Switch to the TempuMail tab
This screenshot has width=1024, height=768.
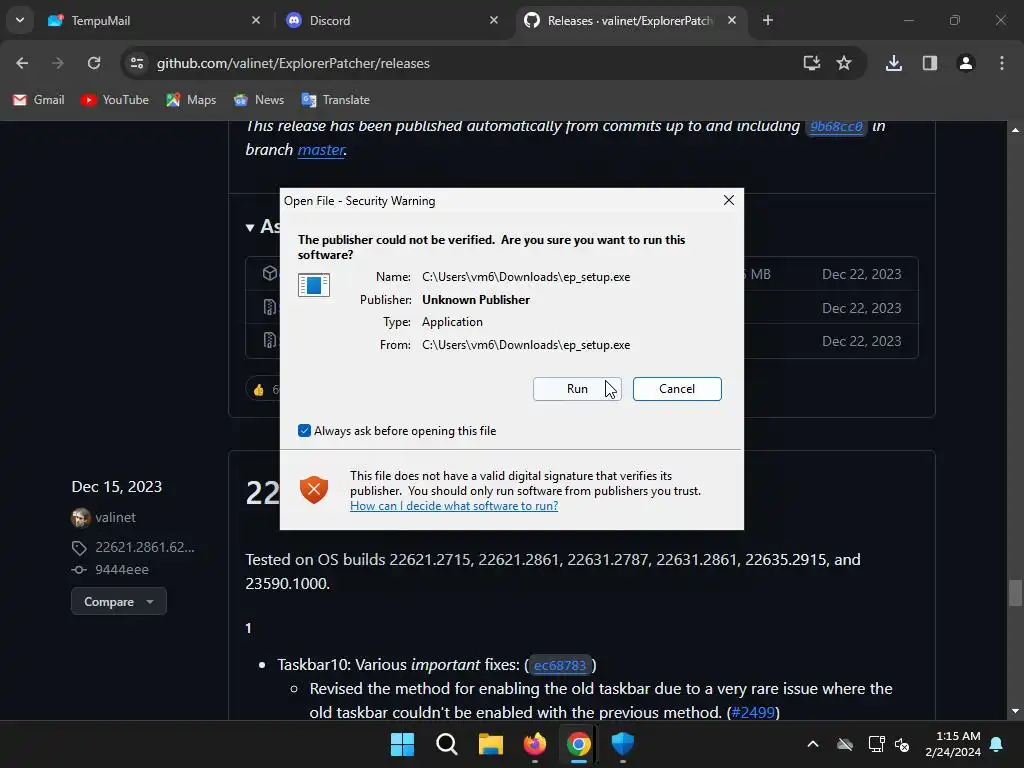[155, 20]
